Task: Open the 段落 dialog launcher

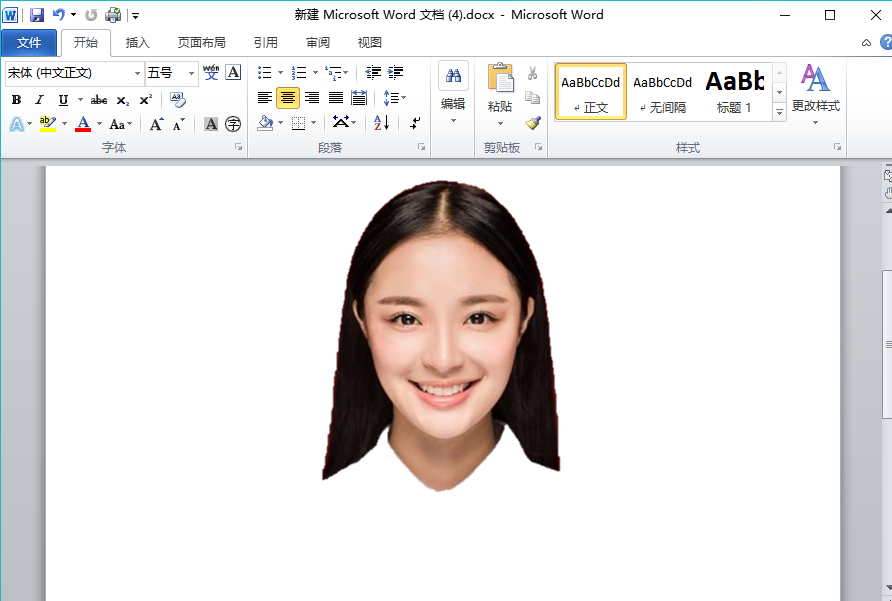Action: 422,147
